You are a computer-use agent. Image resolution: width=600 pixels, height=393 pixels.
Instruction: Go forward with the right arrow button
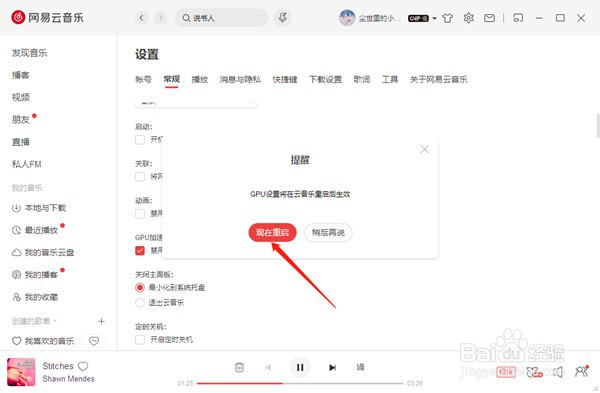point(161,18)
